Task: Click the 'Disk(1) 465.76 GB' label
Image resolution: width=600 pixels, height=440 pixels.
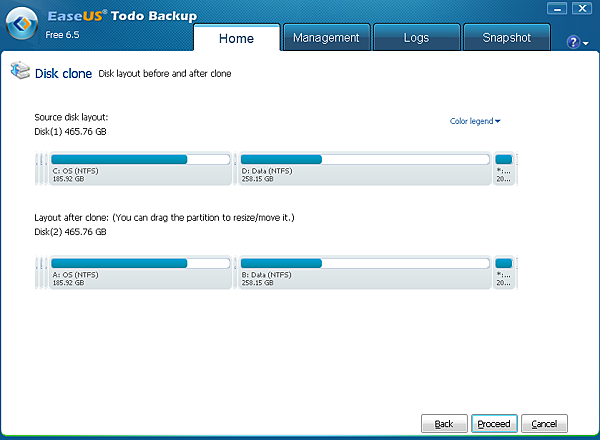Action: (70, 132)
